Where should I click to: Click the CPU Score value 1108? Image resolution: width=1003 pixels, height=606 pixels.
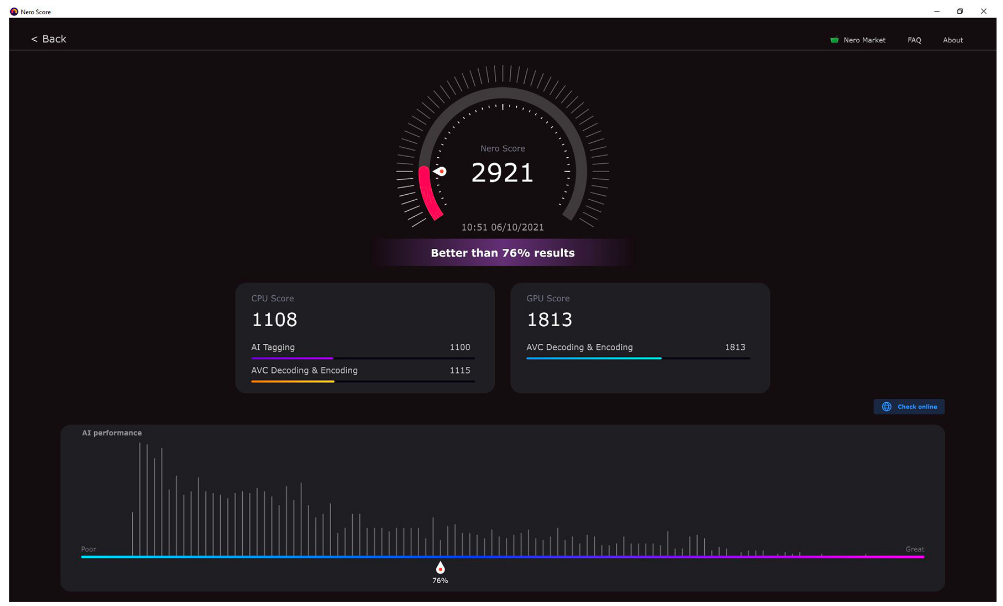(274, 319)
